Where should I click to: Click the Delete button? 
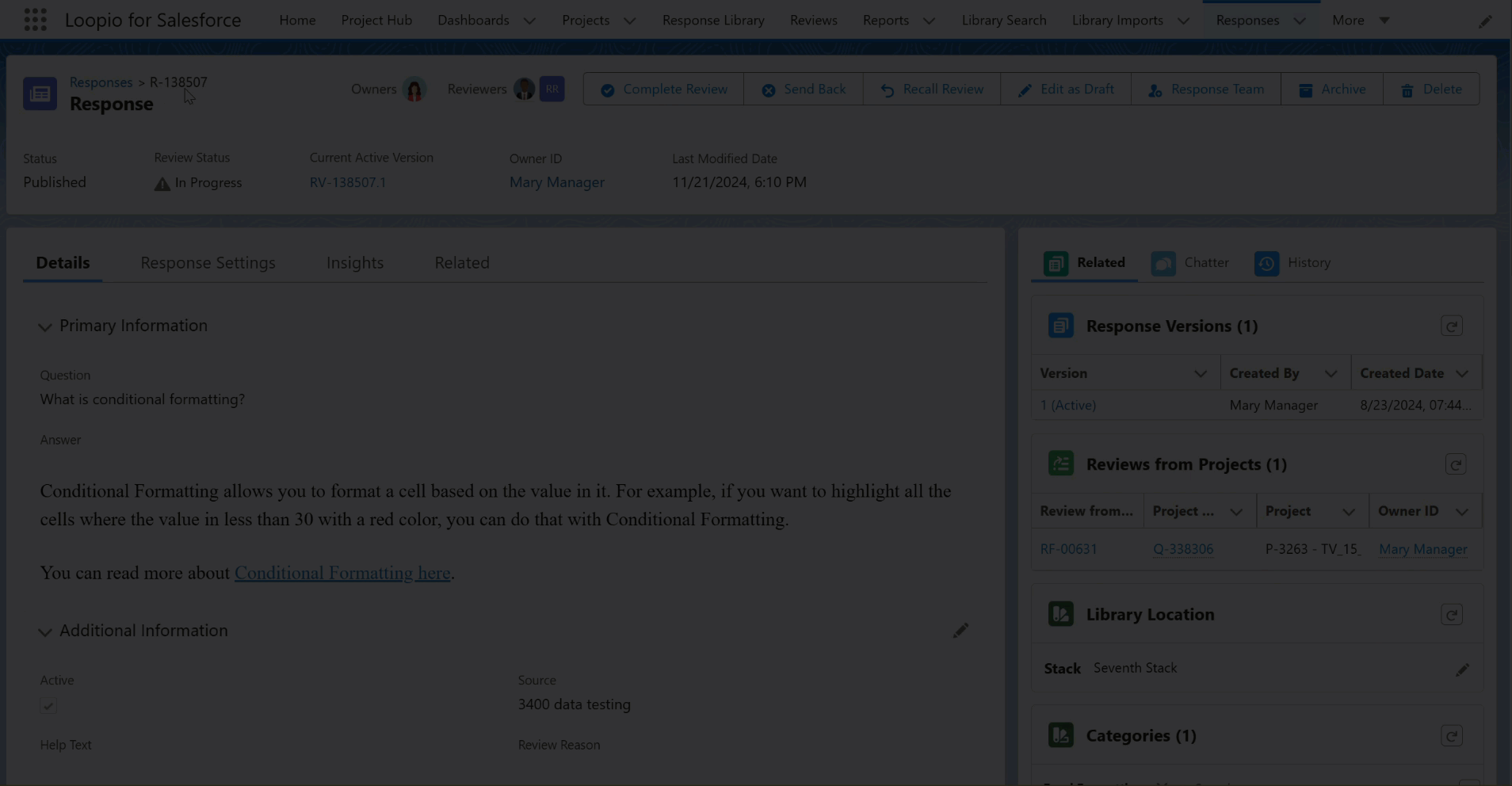pyautogui.click(x=1431, y=89)
